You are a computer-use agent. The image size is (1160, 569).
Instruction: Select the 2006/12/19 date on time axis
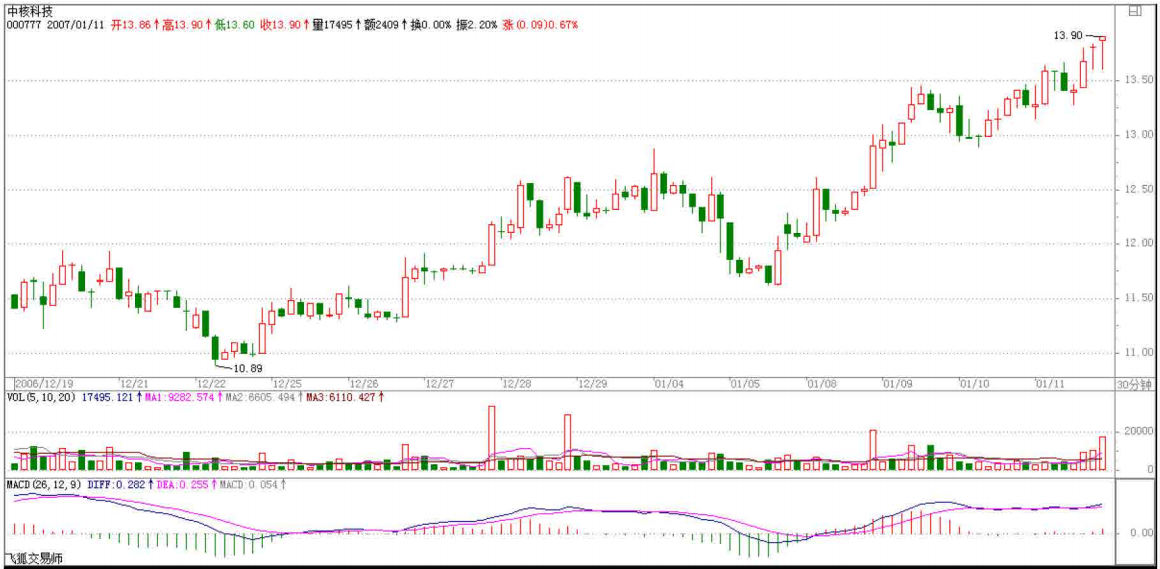(43, 384)
